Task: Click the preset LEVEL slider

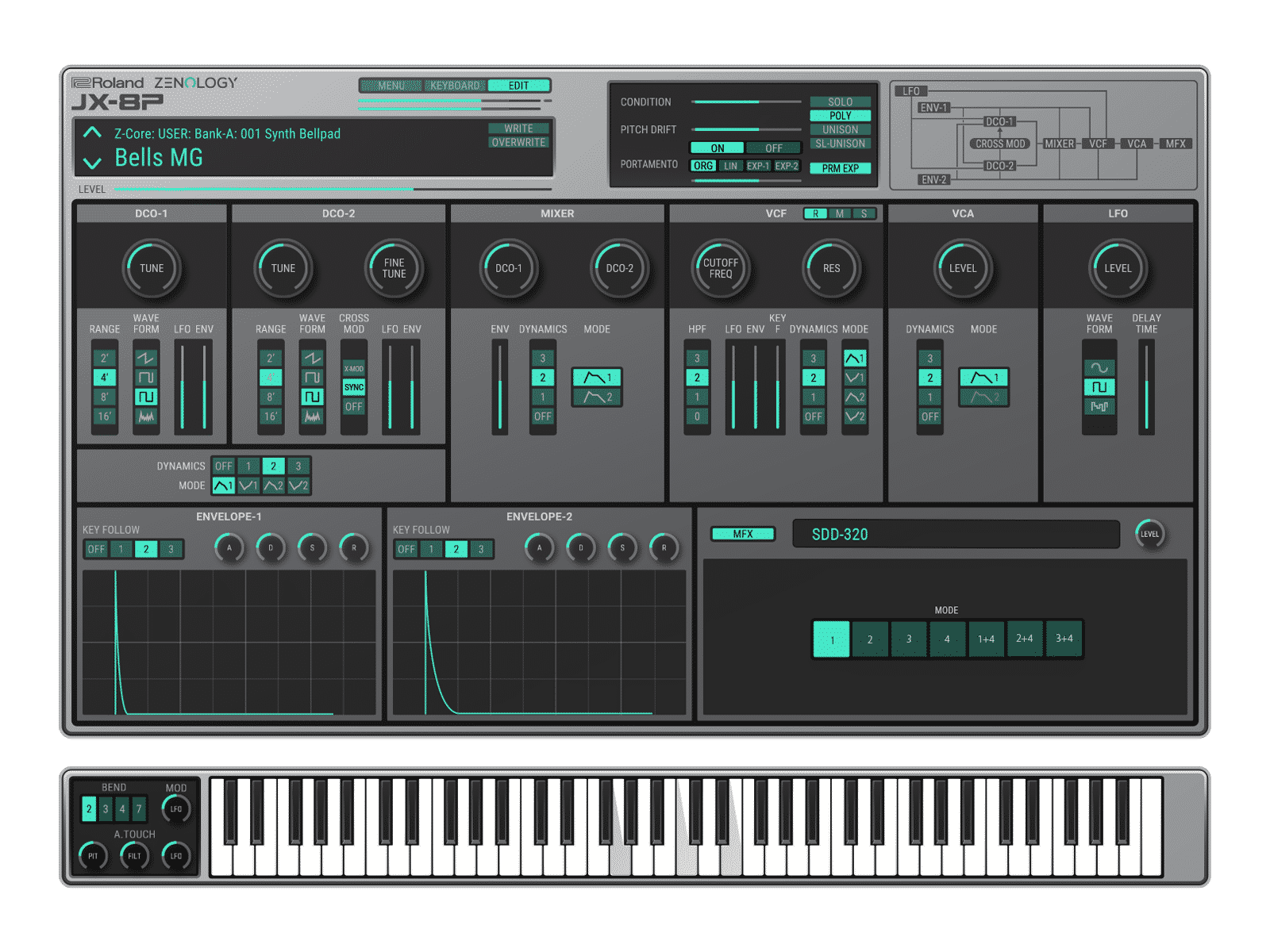Action: click(332, 190)
